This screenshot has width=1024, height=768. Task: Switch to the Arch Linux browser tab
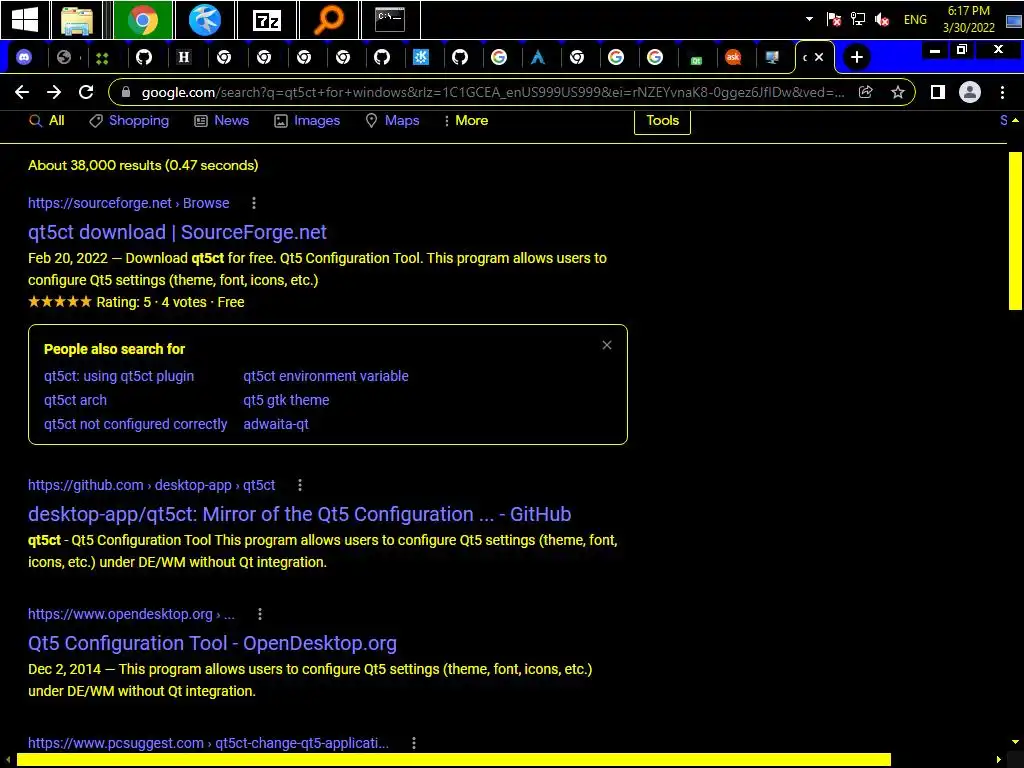[x=537, y=57]
